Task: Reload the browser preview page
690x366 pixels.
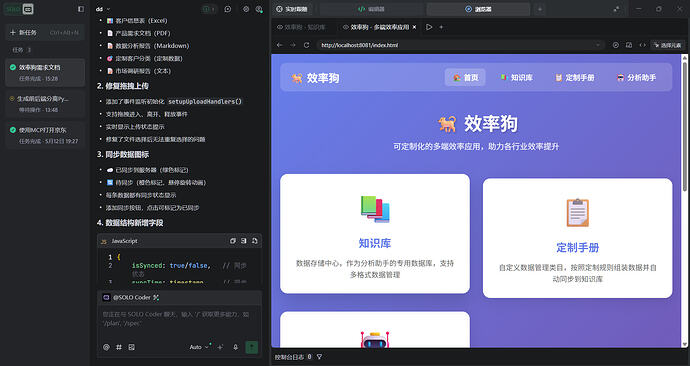Action: (x=307, y=45)
